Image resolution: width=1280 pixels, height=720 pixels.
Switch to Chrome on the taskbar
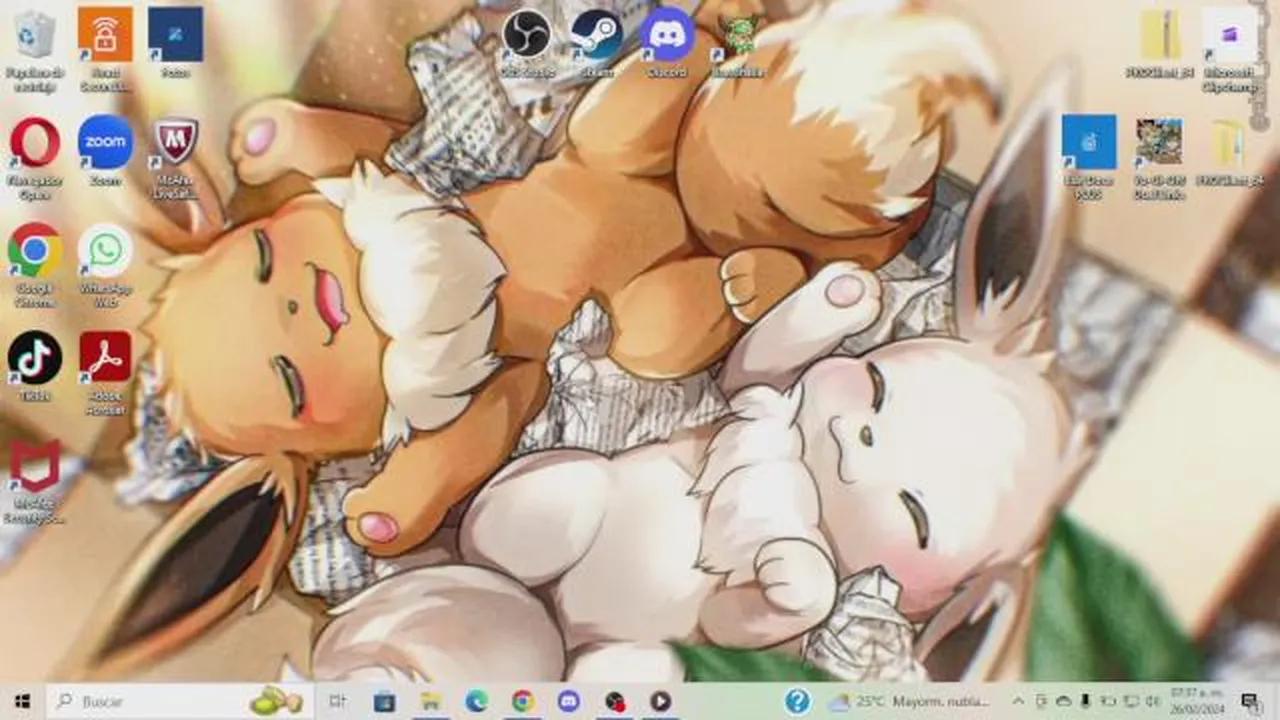pos(523,701)
